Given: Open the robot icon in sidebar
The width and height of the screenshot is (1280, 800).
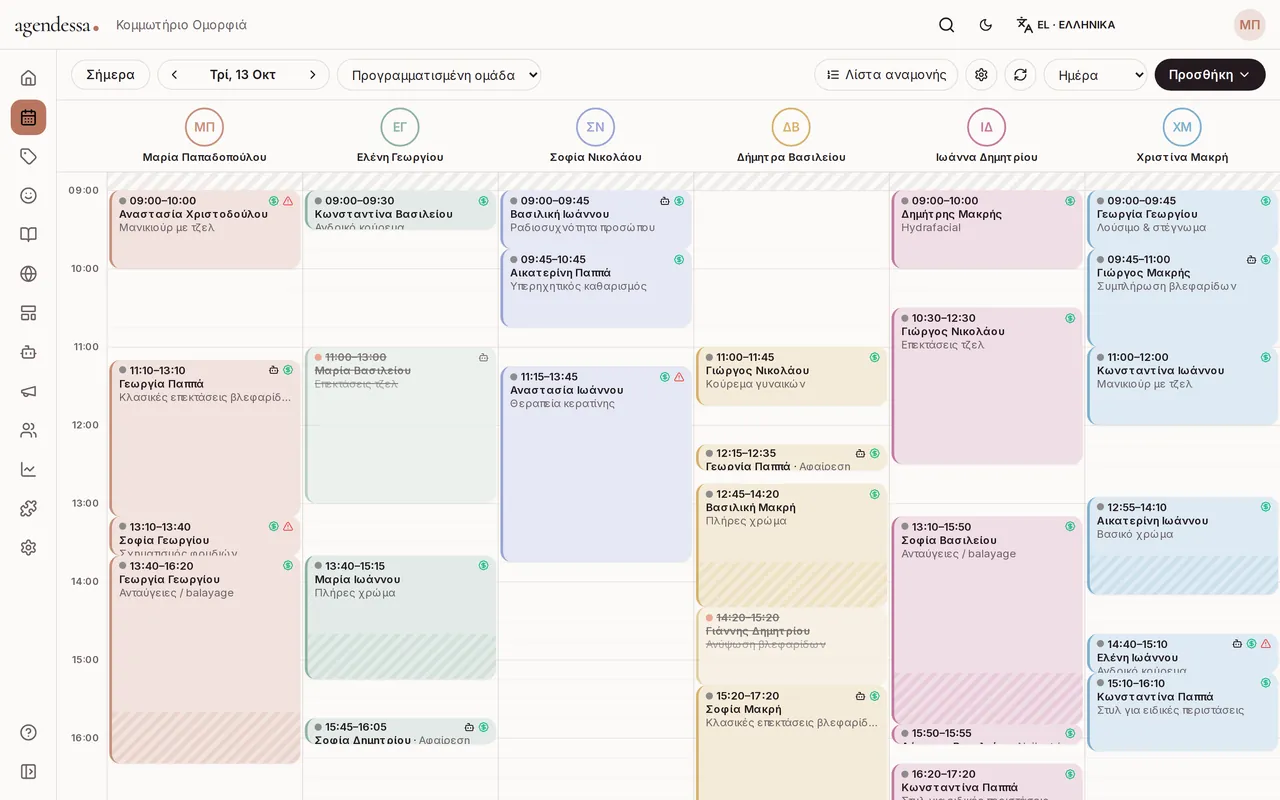Looking at the screenshot, I should coord(28,352).
